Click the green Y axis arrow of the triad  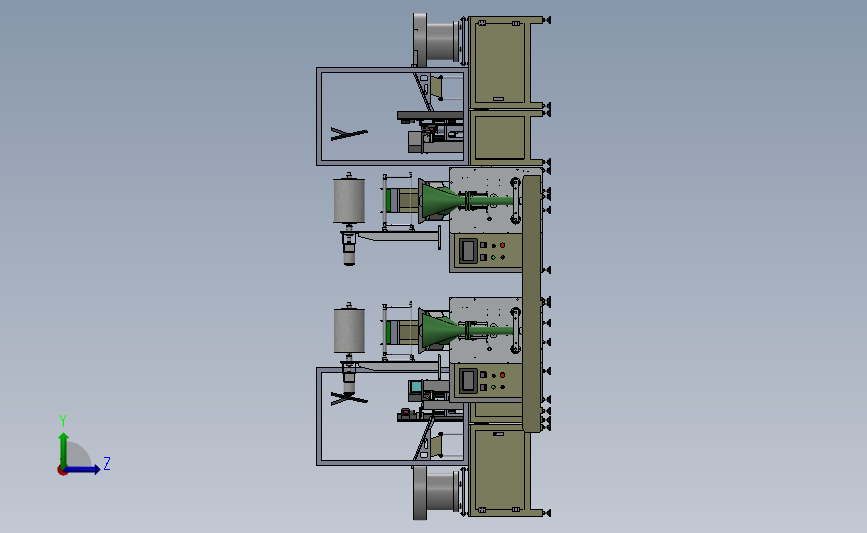point(64,449)
